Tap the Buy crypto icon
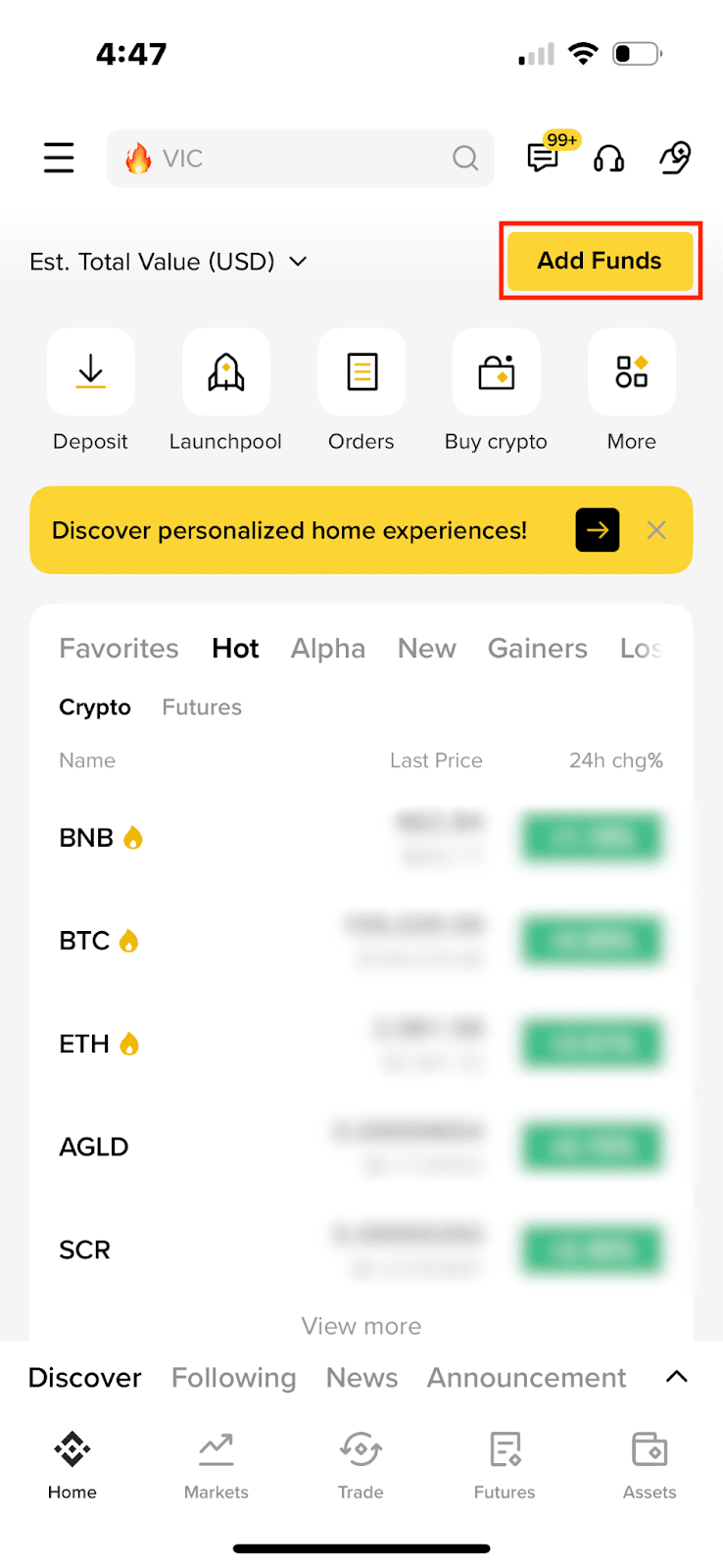The height and width of the screenshot is (1568, 723). click(x=496, y=372)
